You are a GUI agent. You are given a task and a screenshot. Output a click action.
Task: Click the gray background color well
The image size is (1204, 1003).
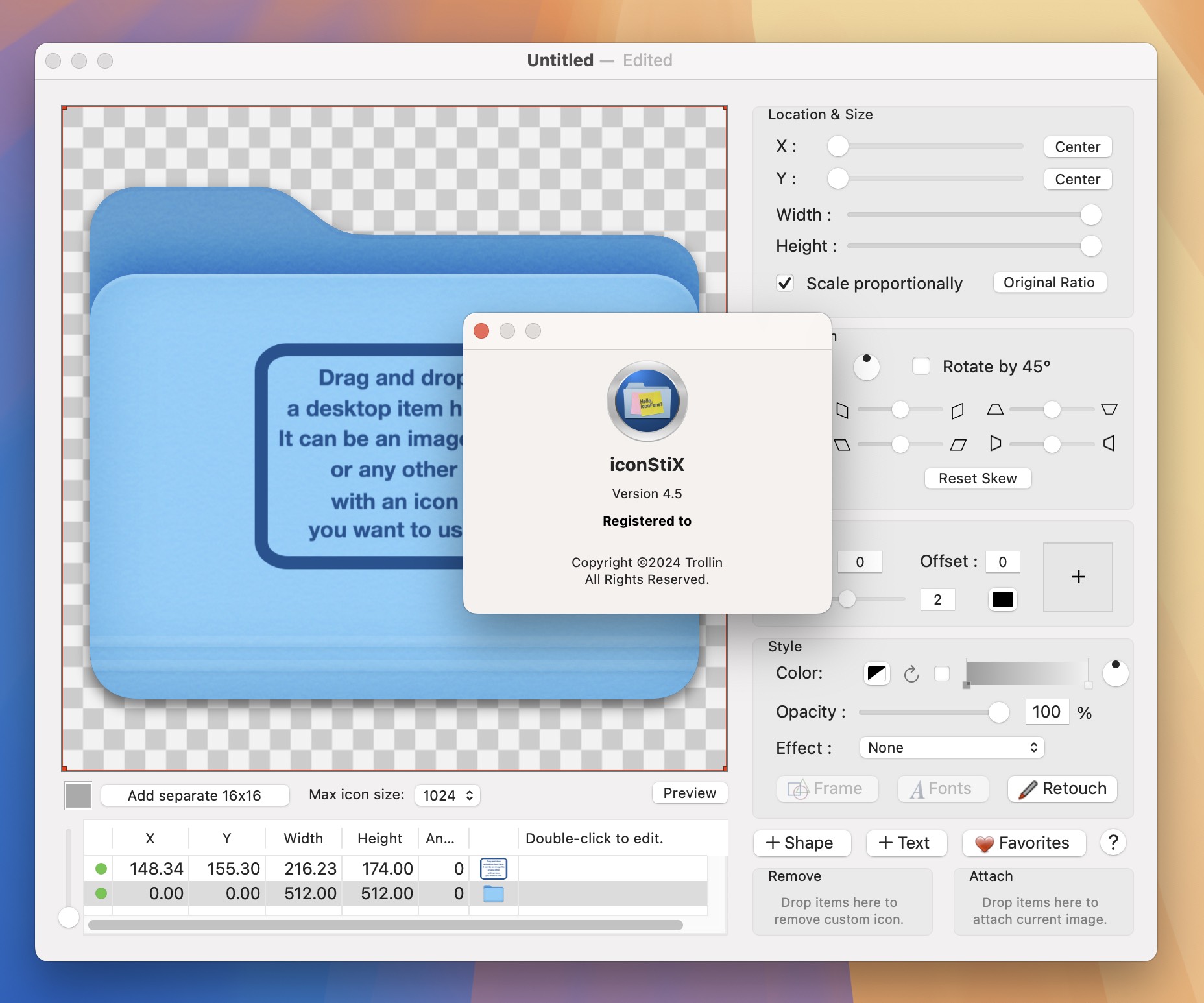pyautogui.click(x=78, y=795)
